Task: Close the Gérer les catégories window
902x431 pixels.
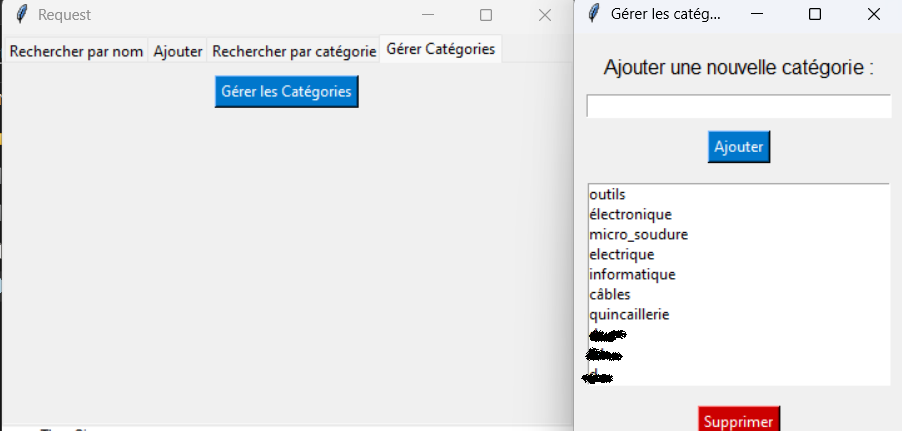Action: [873, 14]
